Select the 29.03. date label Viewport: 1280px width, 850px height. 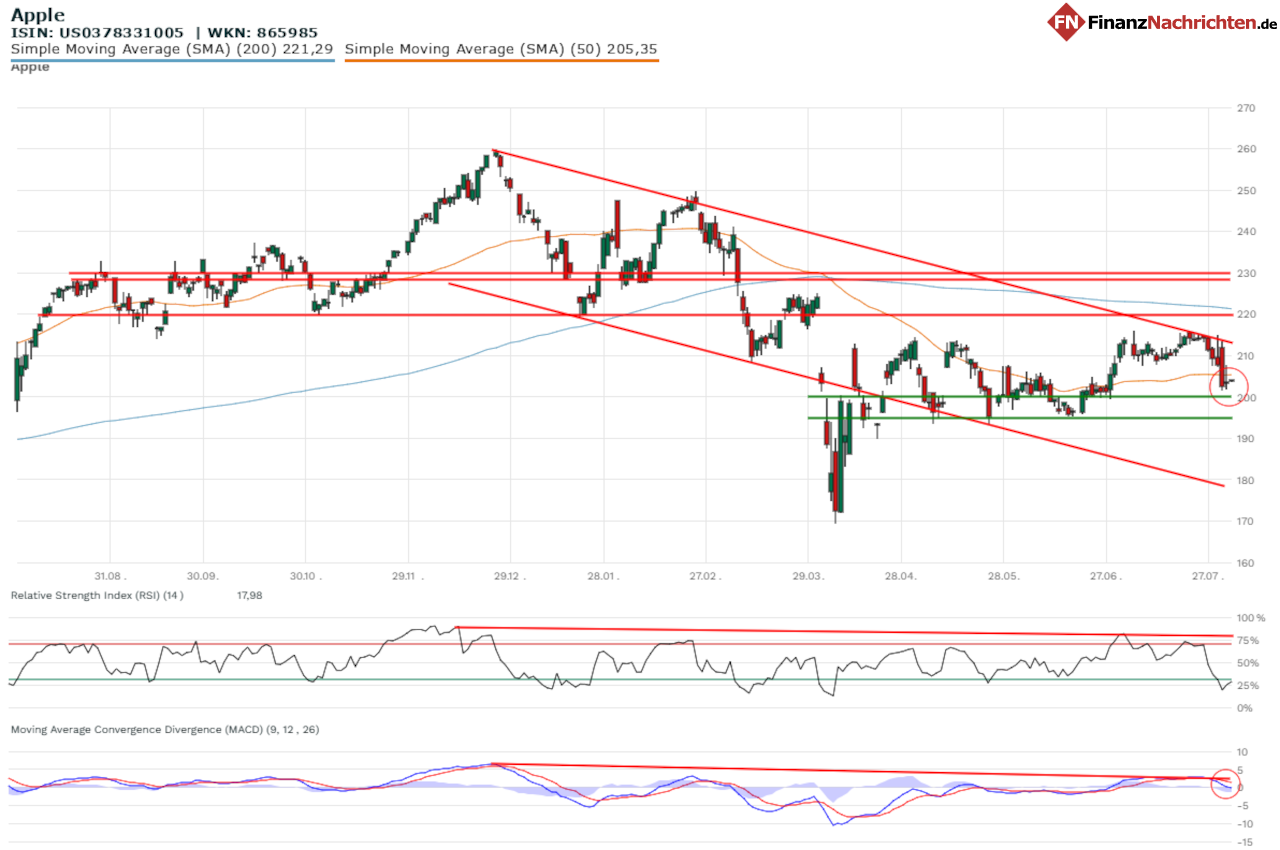(808, 576)
